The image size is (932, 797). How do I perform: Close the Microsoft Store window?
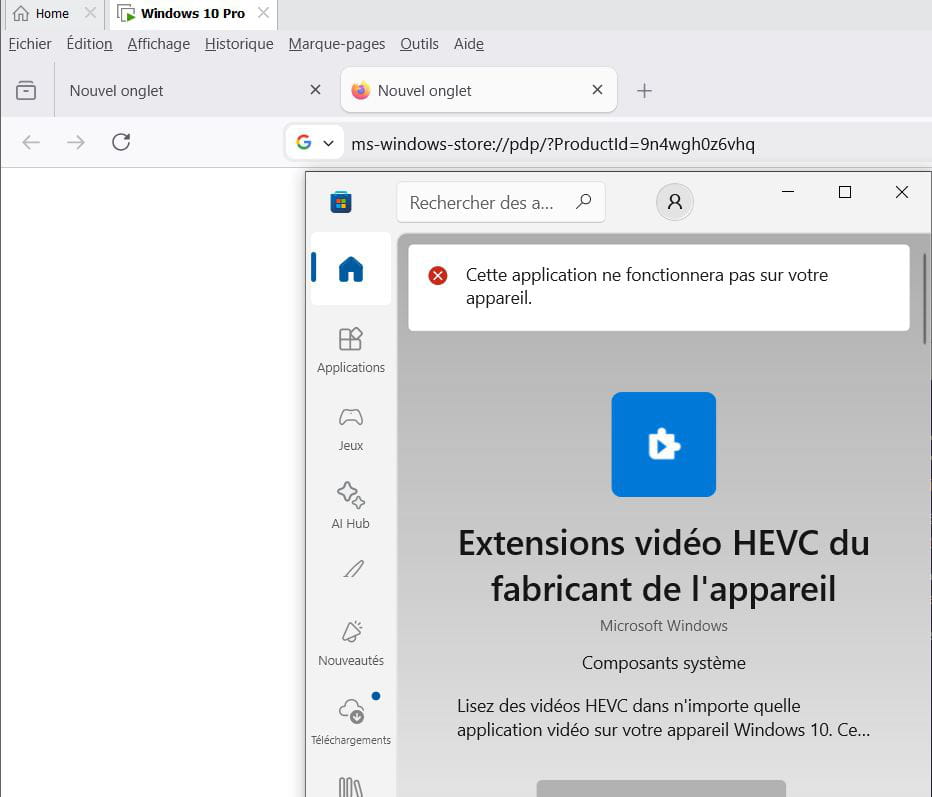point(902,192)
